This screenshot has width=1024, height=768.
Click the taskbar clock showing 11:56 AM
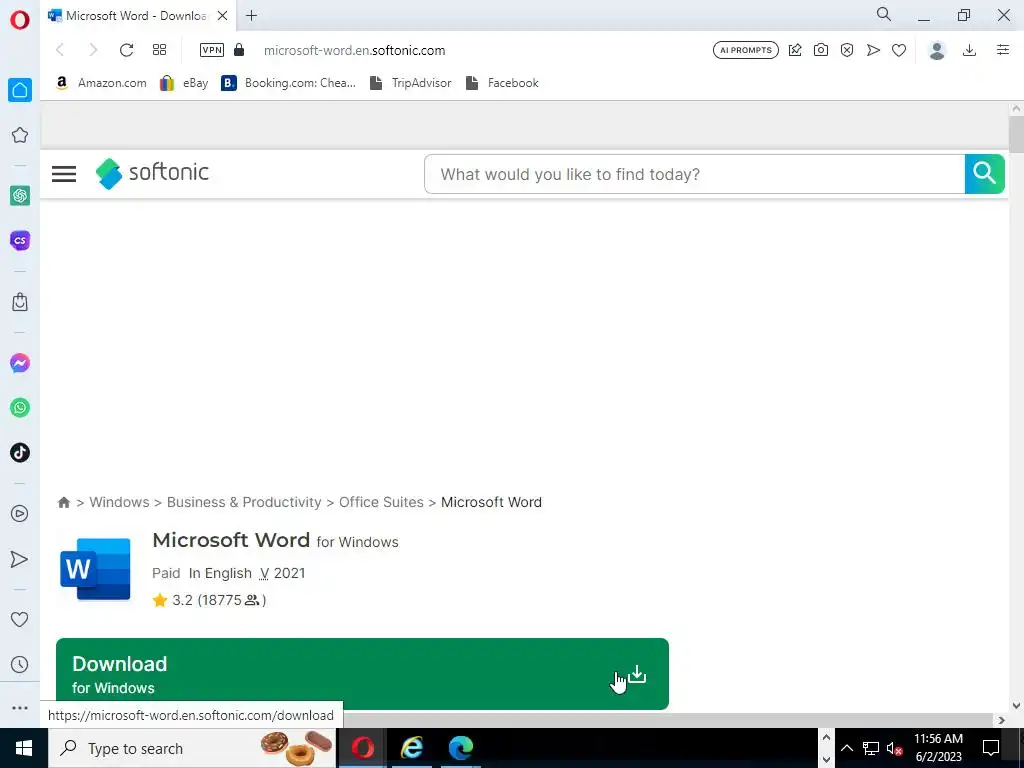[938, 748]
